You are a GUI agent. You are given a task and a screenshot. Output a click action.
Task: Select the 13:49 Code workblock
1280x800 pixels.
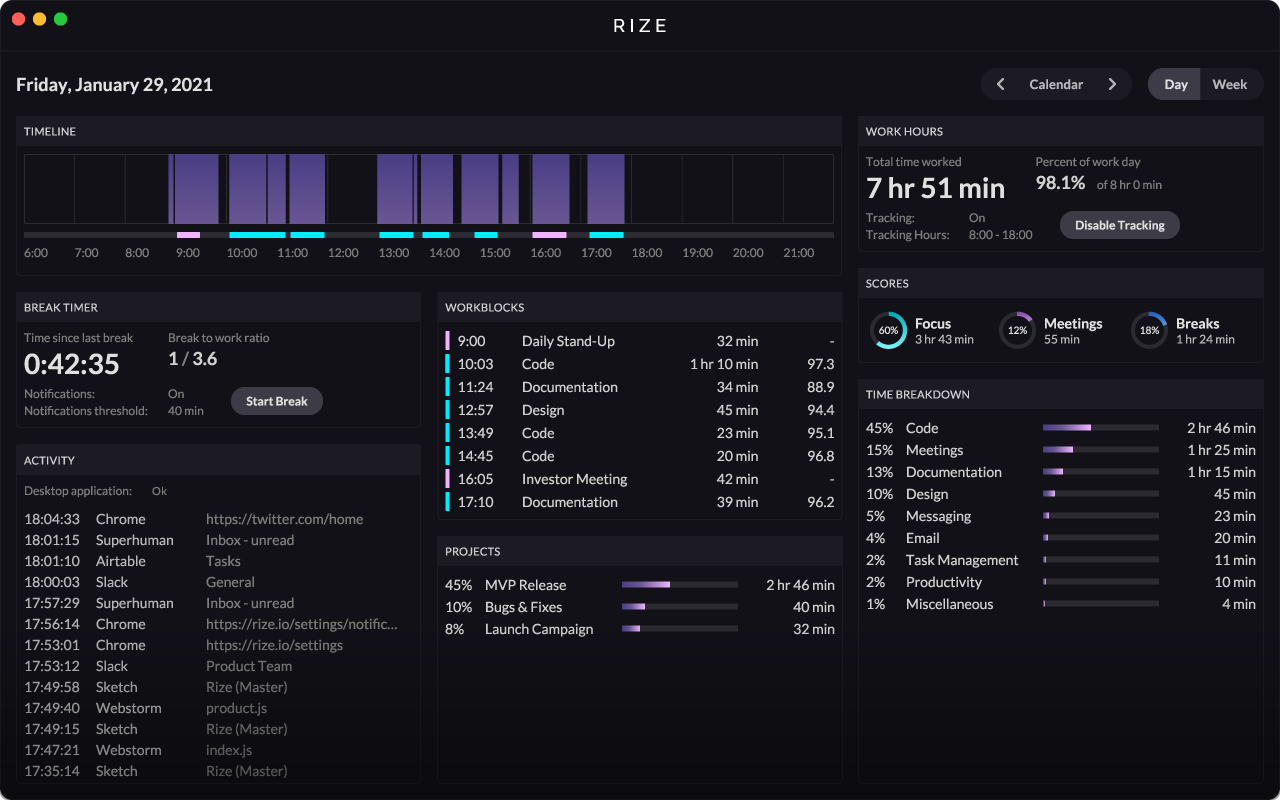639,433
